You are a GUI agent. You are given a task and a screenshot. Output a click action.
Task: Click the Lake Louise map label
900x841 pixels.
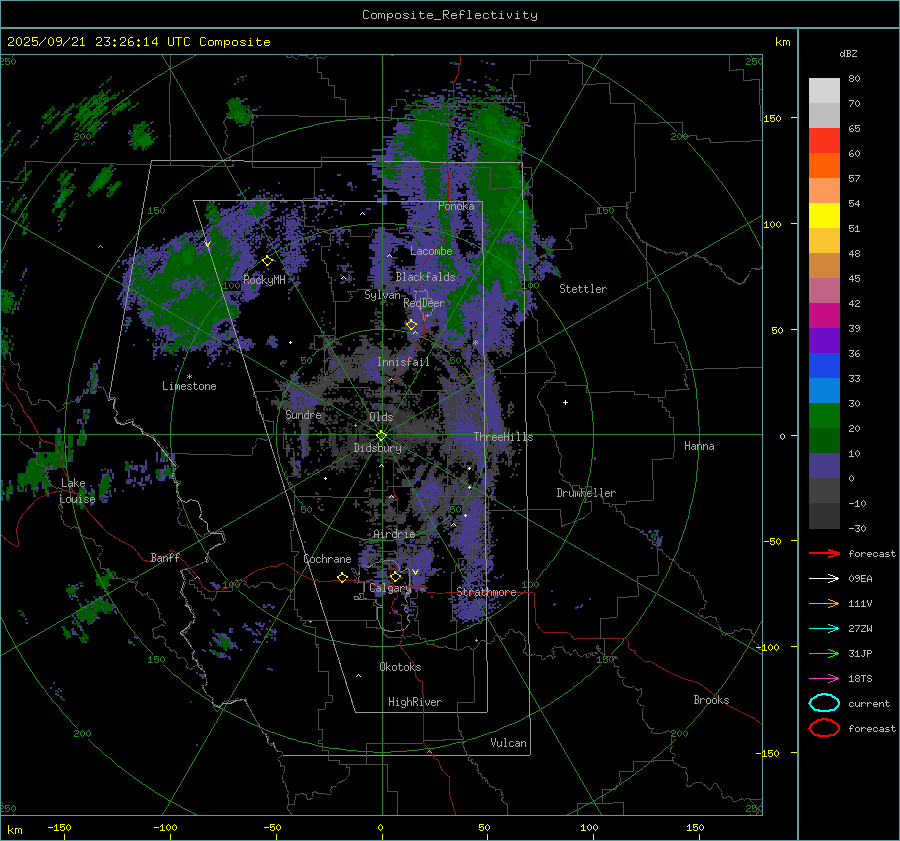click(x=76, y=491)
